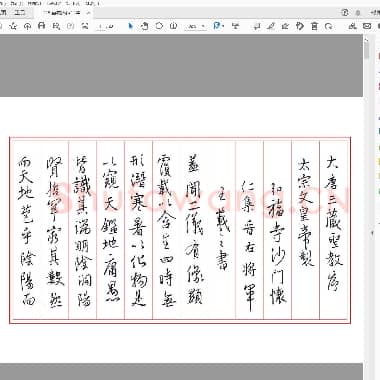The height and width of the screenshot is (380, 380).
Task: Click the share with others icon
Action: pos(352,26)
